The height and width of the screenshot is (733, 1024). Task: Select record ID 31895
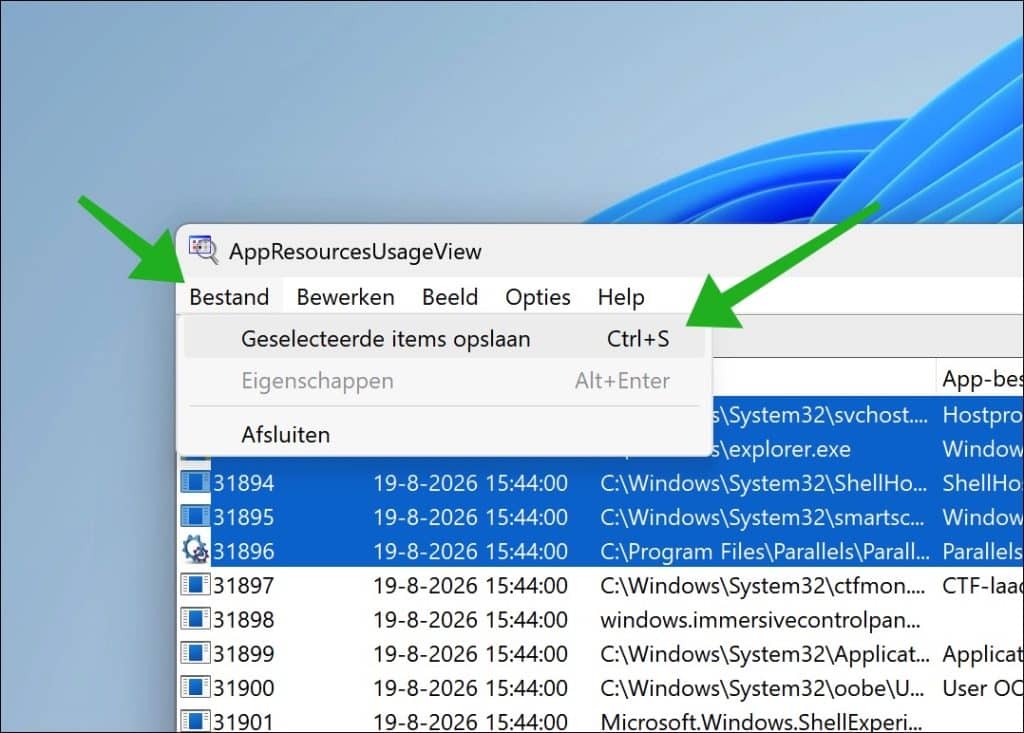(x=244, y=517)
